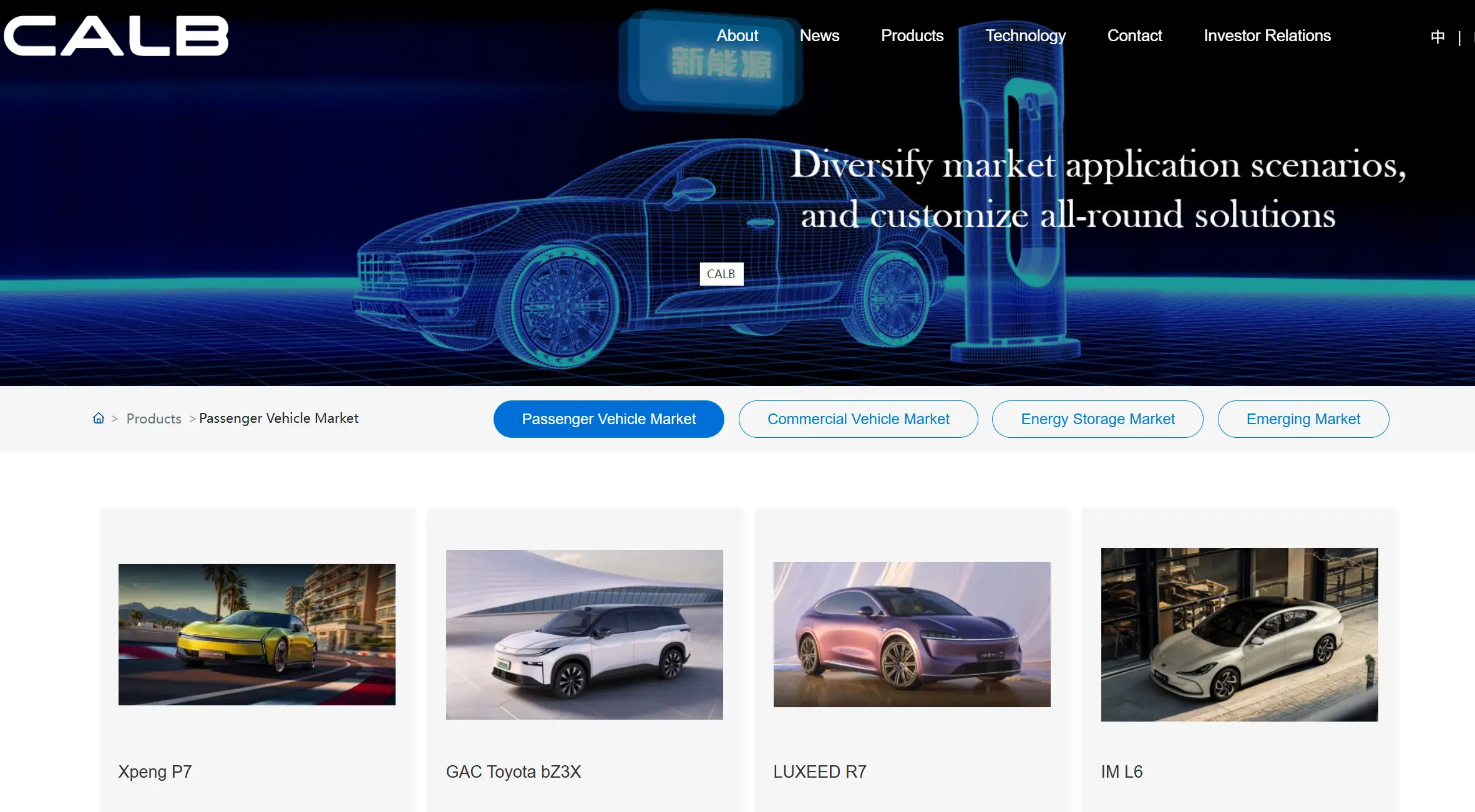Image resolution: width=1475 pixels, height=812 pixels.
Task: Open the News menu
Action: [819, 36]
